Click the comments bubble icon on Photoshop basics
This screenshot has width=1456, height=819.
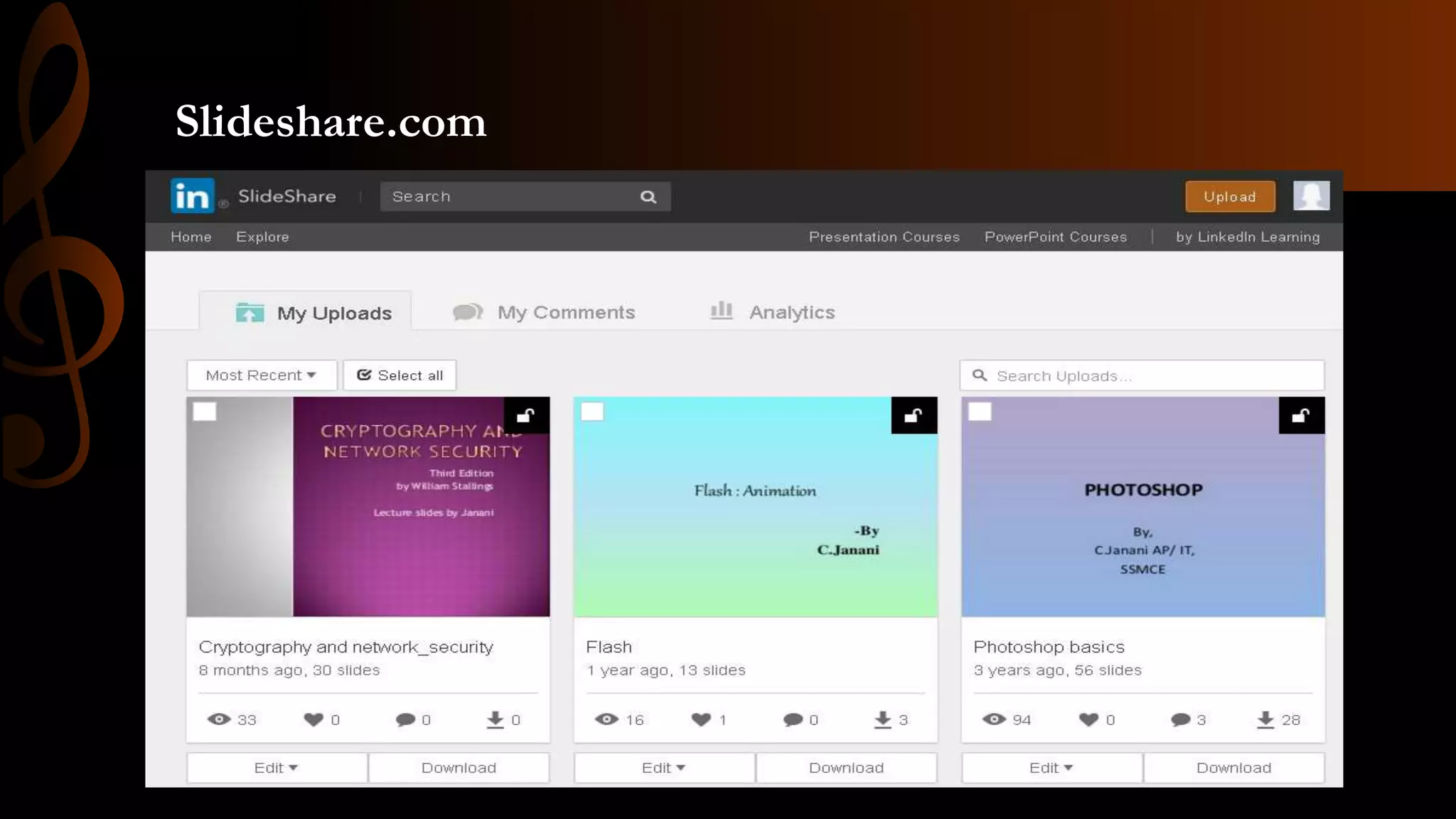pos(1180,719)
